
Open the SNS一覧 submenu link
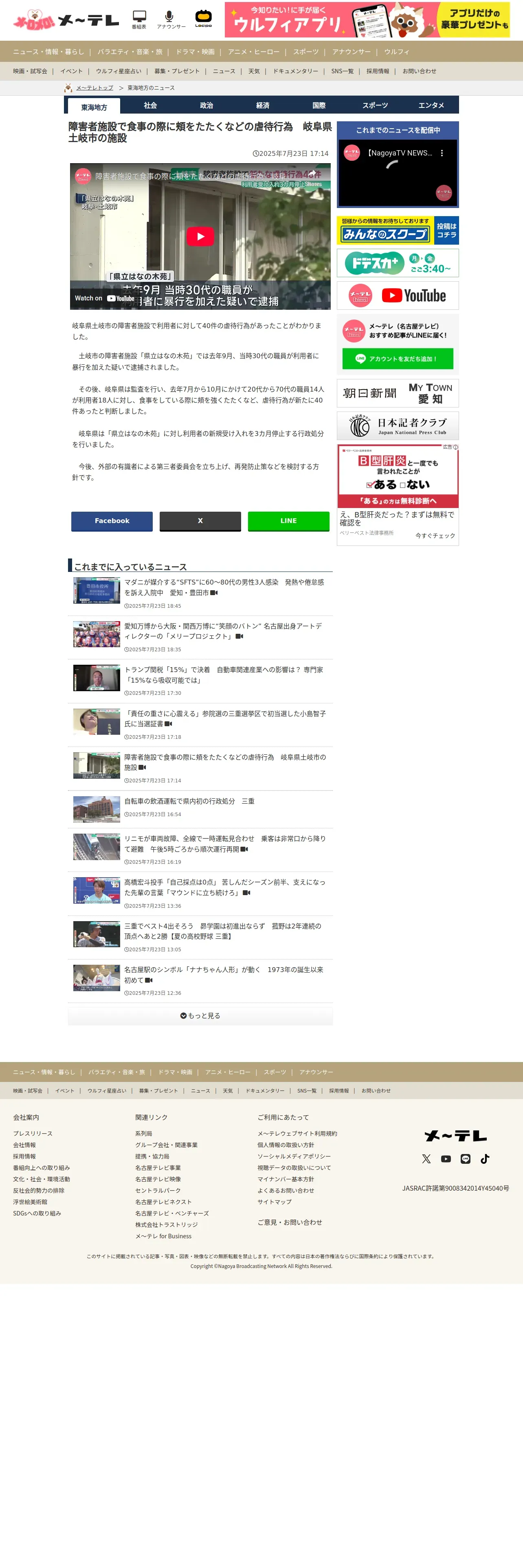click(342, 71)
